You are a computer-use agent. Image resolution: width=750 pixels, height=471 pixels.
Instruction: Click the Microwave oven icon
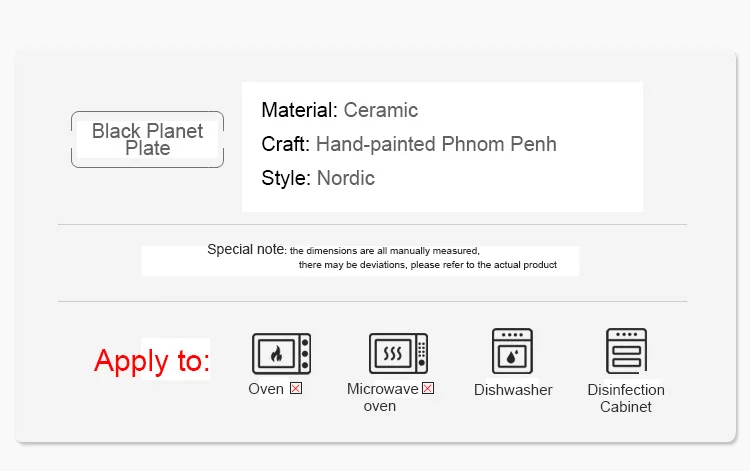pos(398,353)
